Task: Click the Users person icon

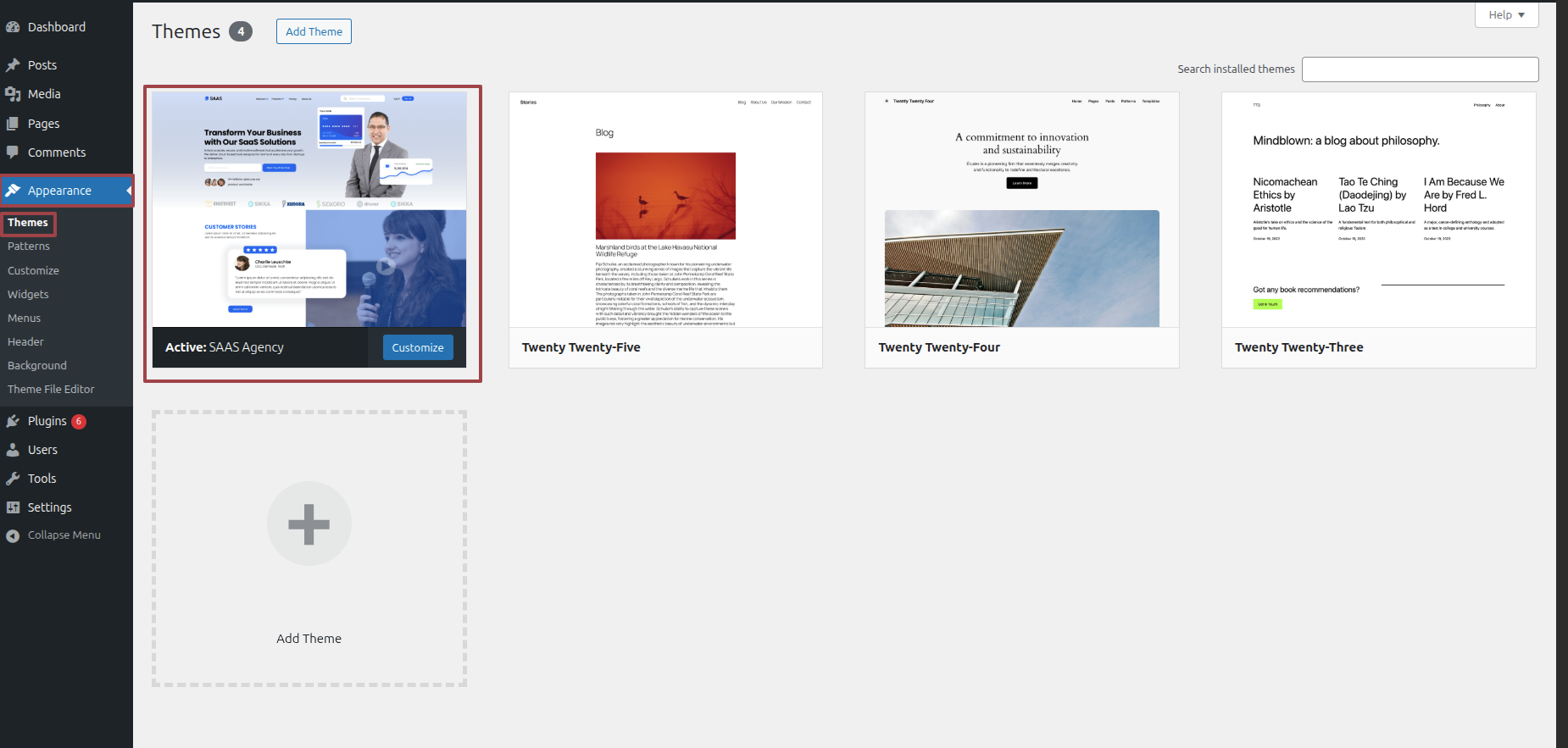Action: [13, 450]
